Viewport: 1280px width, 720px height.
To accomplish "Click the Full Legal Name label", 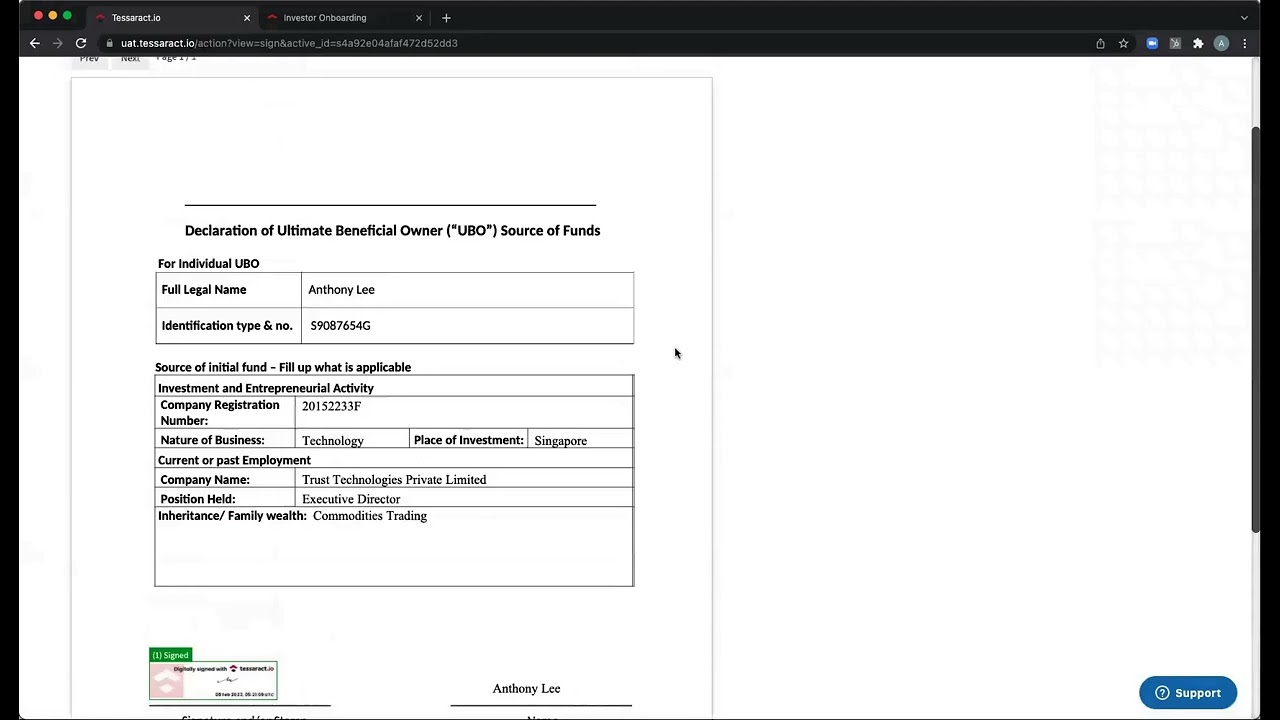I will pyautogui.click(x=204, y=290).
